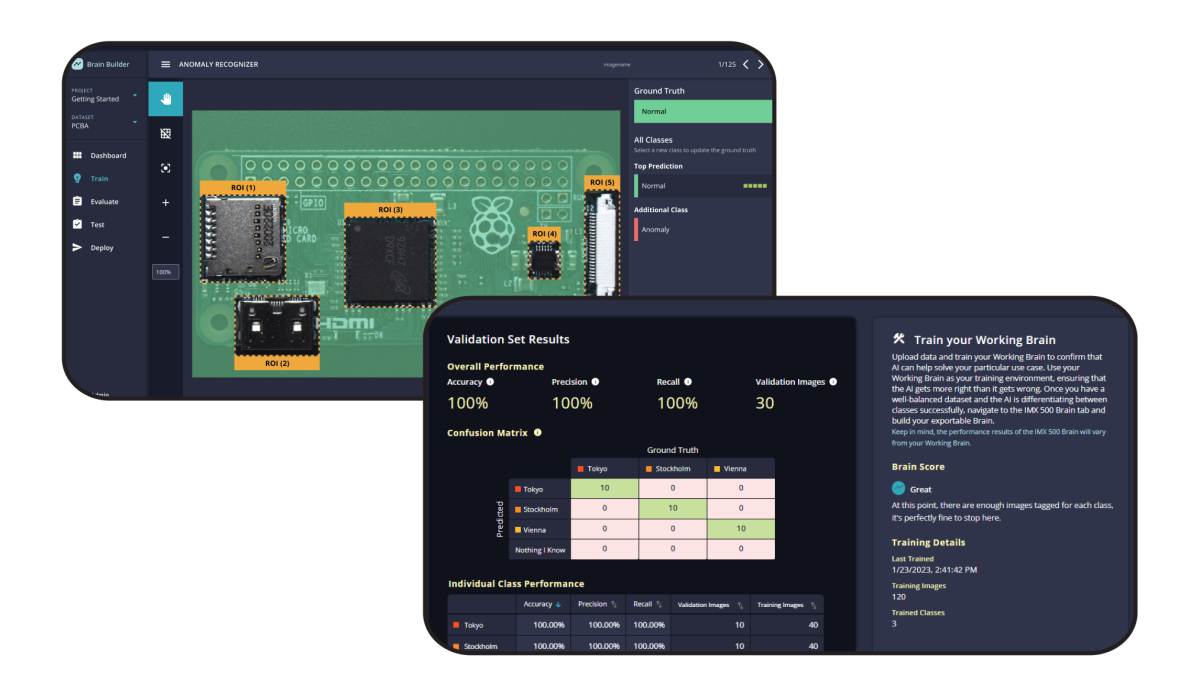Go to the next image arrow
Screen dimensions: 1200x697
(761, 64)
